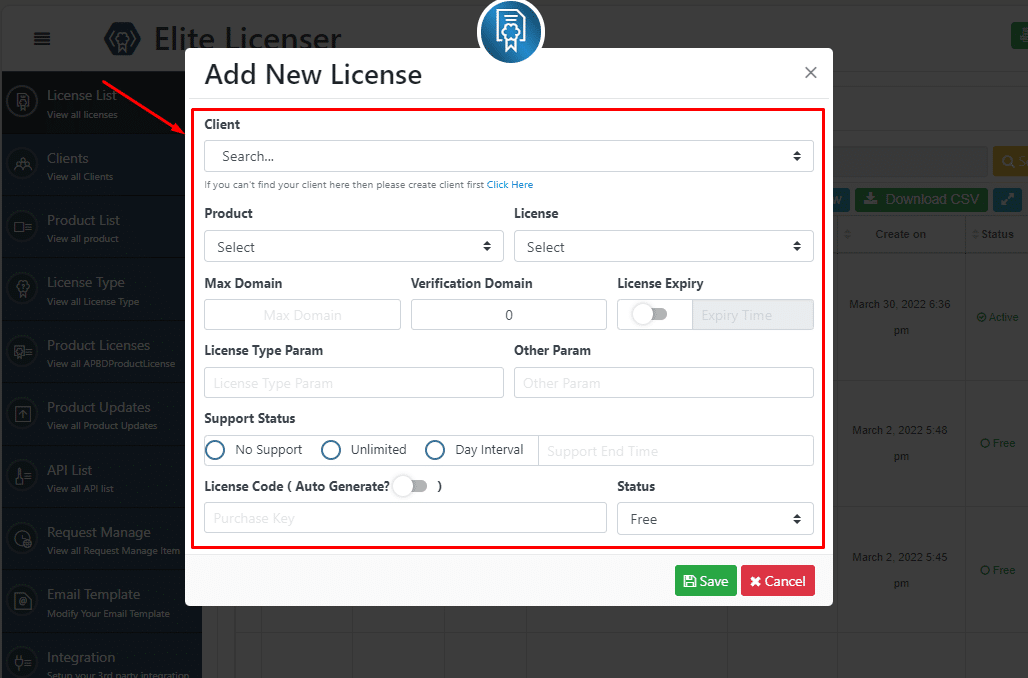Screen dimensions: 1028x678
Task: Open the hamburger navigation menu
Action: click(x=40, y=39)
